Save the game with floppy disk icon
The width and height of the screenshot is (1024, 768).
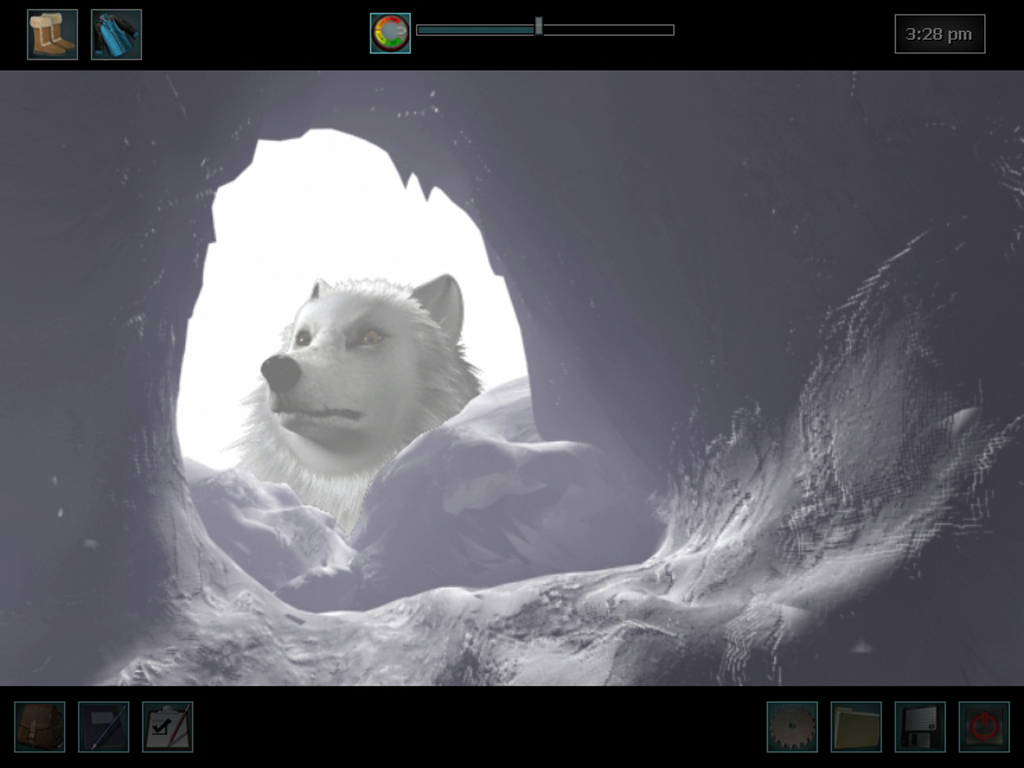point(920,726)
